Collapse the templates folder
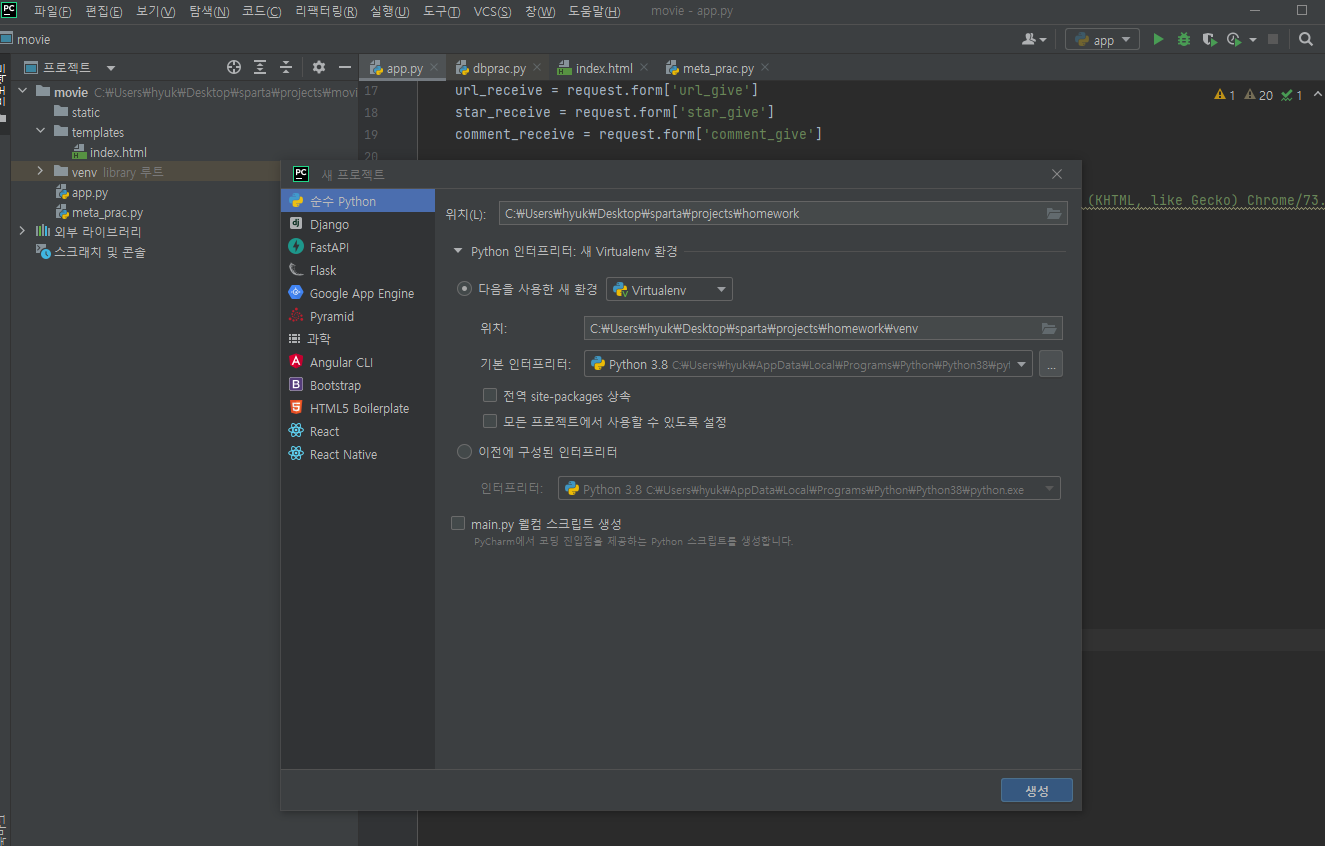 pyautogui.click(x=40, y=132)
